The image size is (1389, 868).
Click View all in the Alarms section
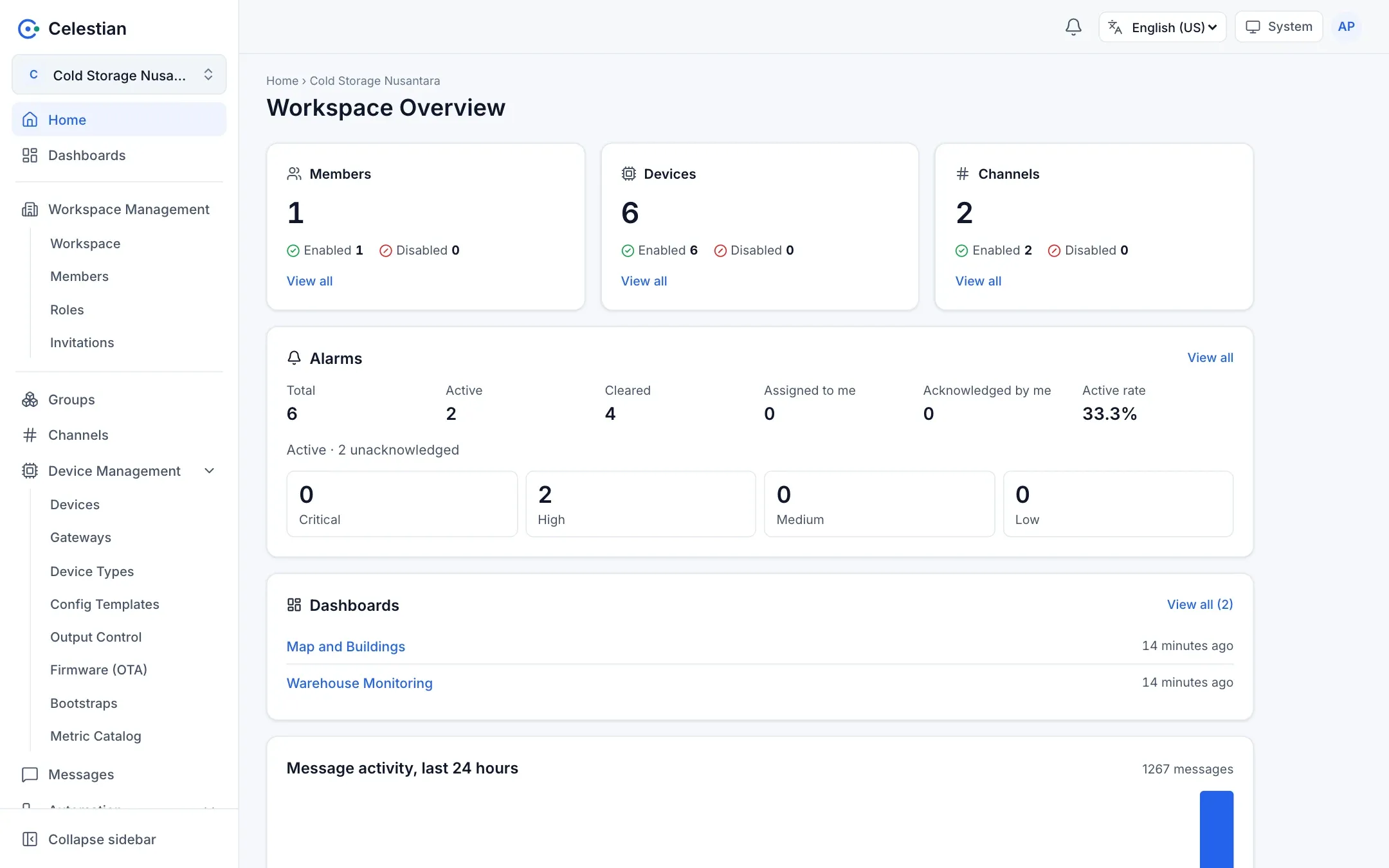tap(1210, 357)
